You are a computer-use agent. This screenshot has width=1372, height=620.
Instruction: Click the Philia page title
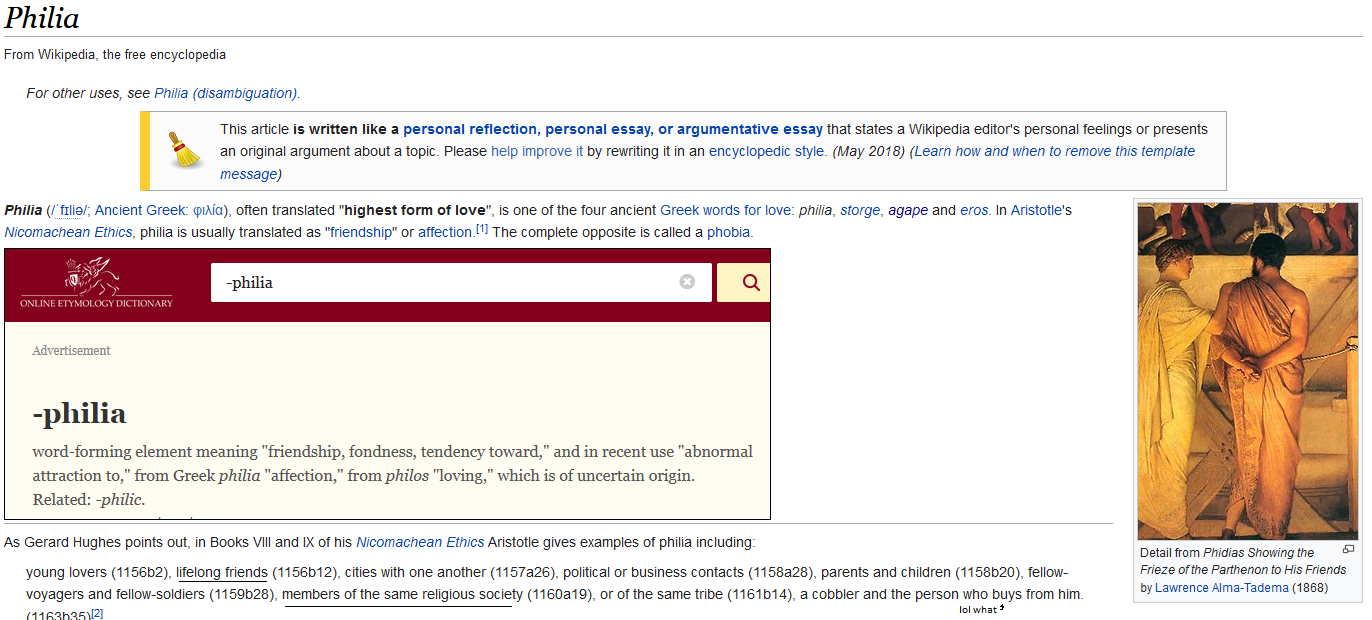(x=42, y=18)
